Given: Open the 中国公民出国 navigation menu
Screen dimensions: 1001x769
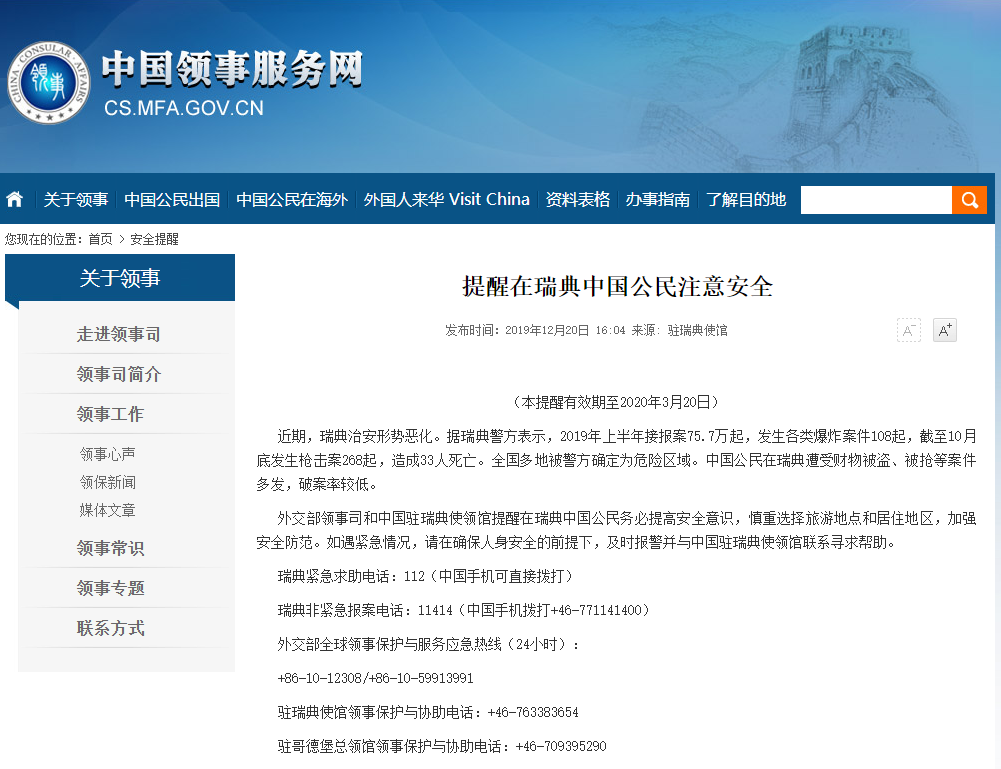Looking at the screenshot, I should (x=172, y=200).
